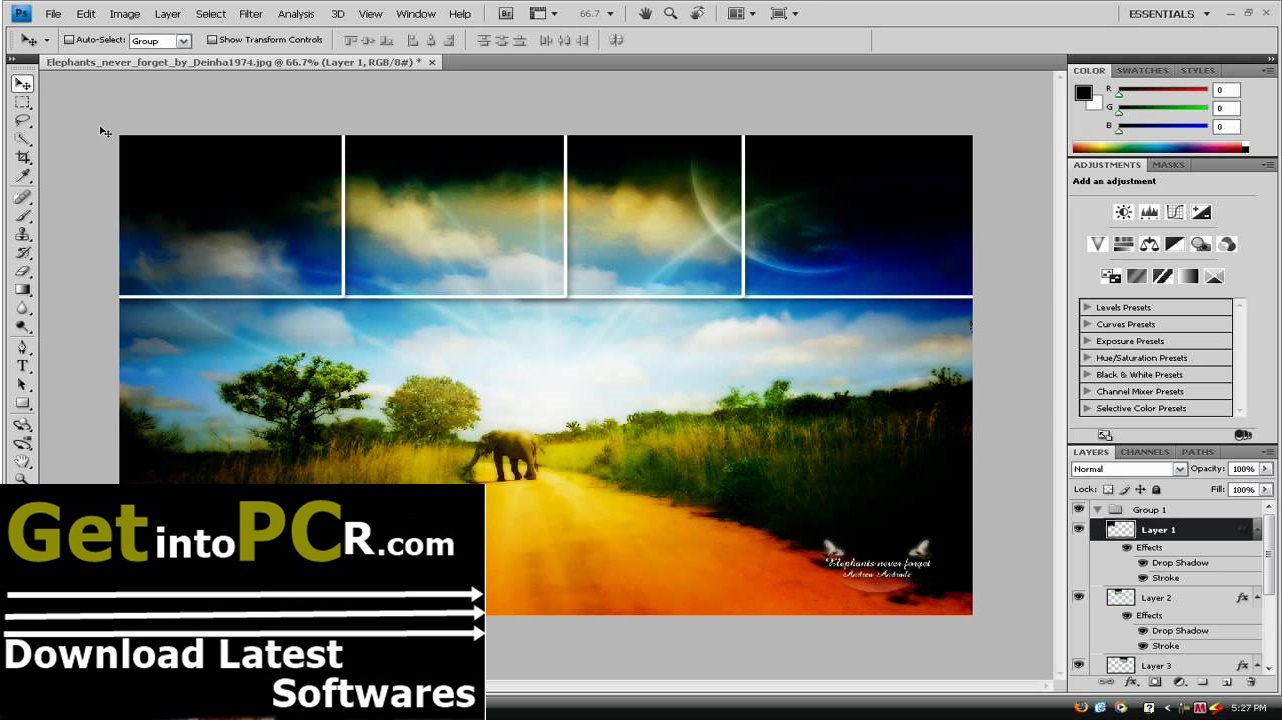1282x720 pixels.
Task: Open the Filter menu
Action: tap(251, 14)
